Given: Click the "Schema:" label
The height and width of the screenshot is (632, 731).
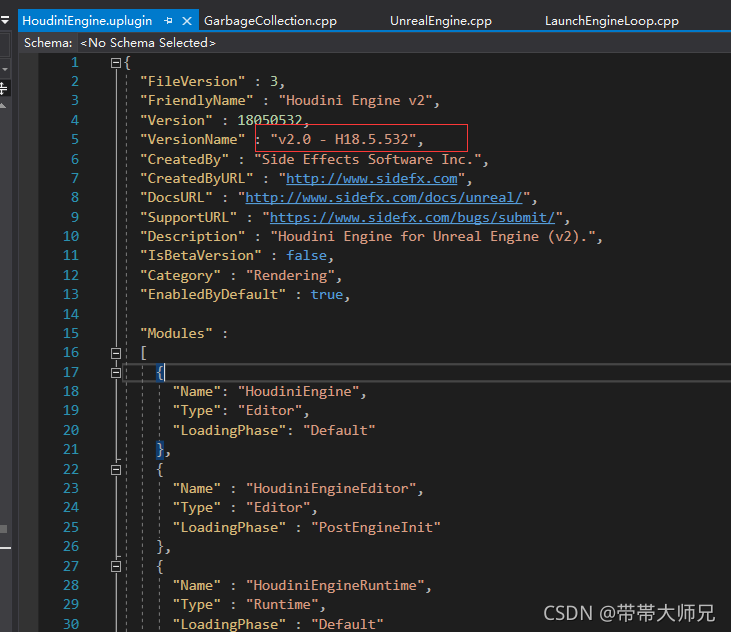Looking at the screenshot, I should [48, 43].
